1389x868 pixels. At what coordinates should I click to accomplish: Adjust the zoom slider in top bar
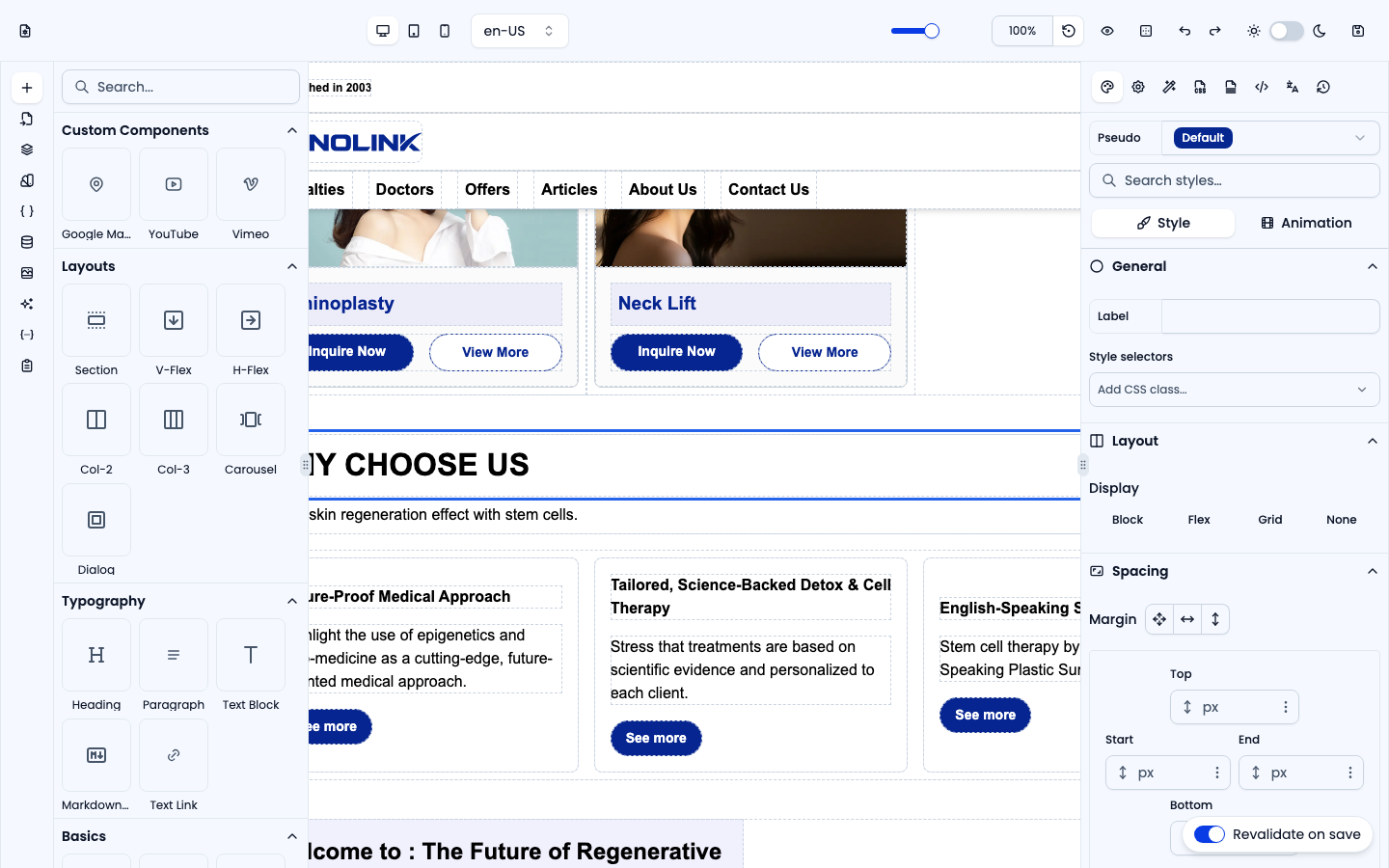pyautogui.click(x=915, y=31)
